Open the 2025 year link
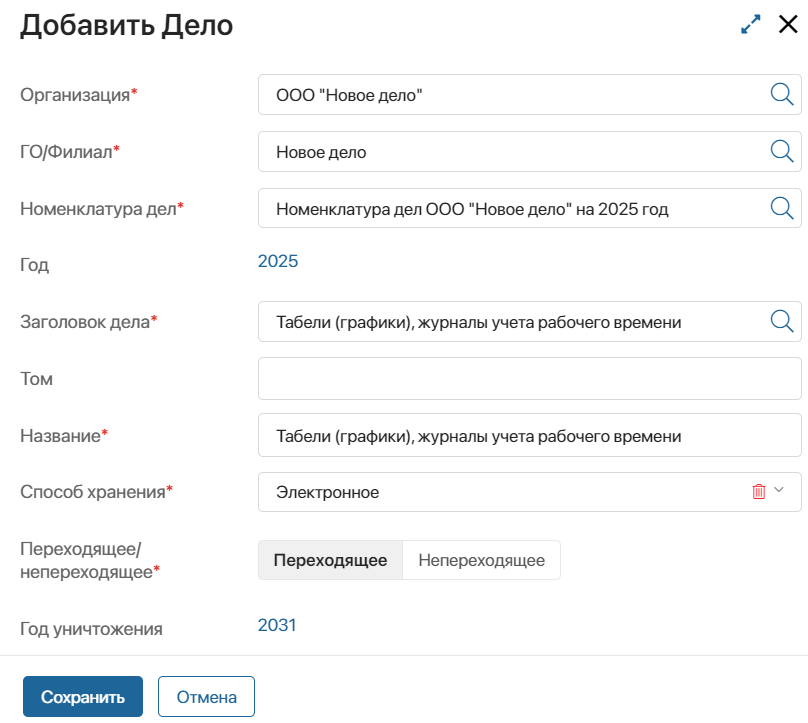Image resolution: width=808 pixels, height=723 pixels. 278,261
